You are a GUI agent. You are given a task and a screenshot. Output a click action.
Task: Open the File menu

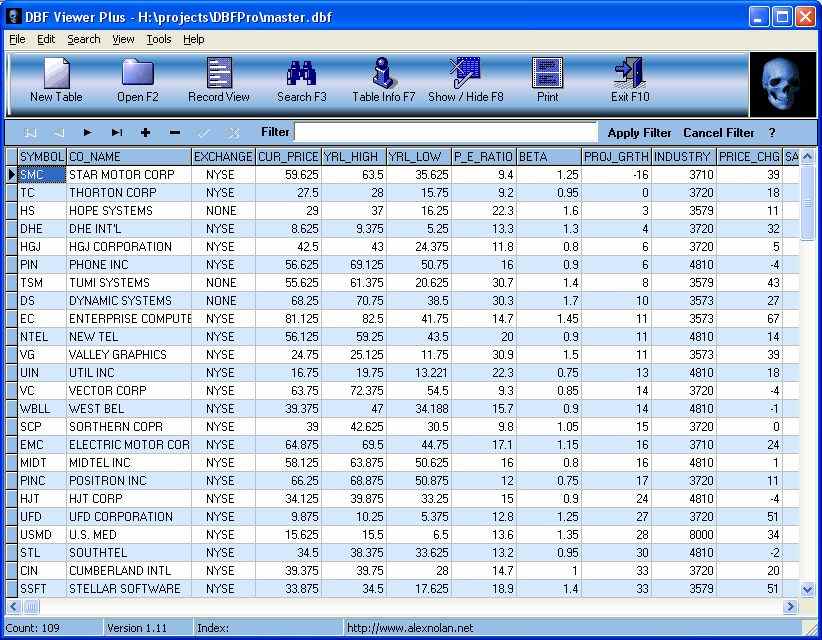click(x=17, y=39)
